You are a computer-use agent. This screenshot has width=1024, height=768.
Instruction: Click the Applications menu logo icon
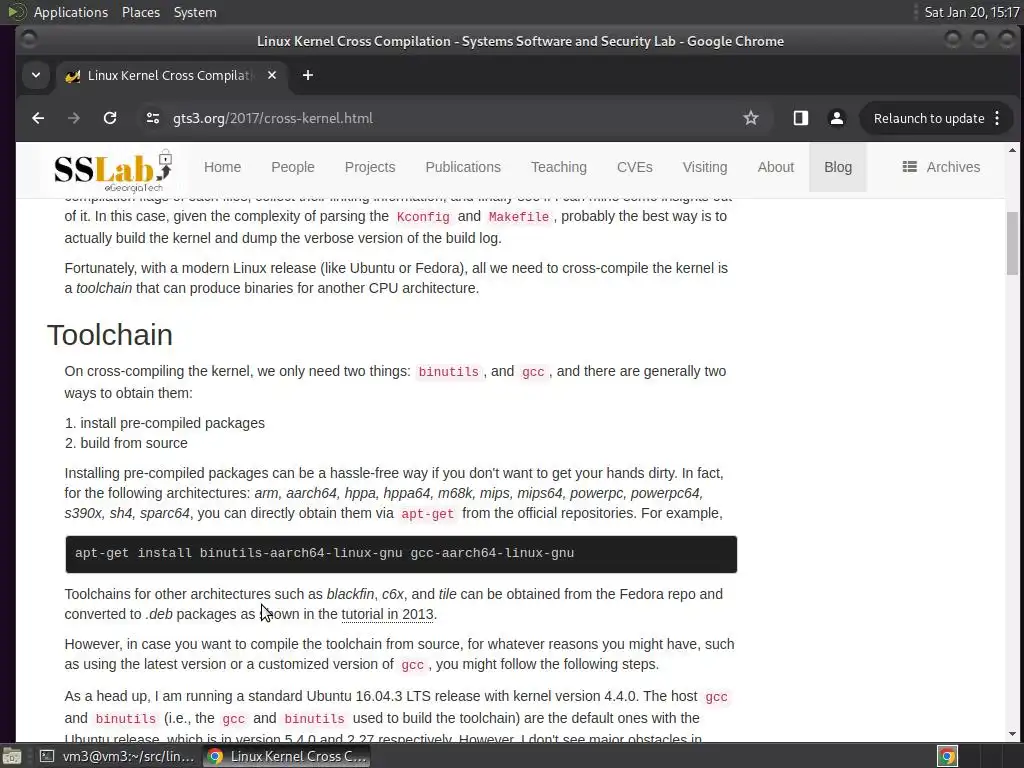pyautogui.click(x=16, y=12)
